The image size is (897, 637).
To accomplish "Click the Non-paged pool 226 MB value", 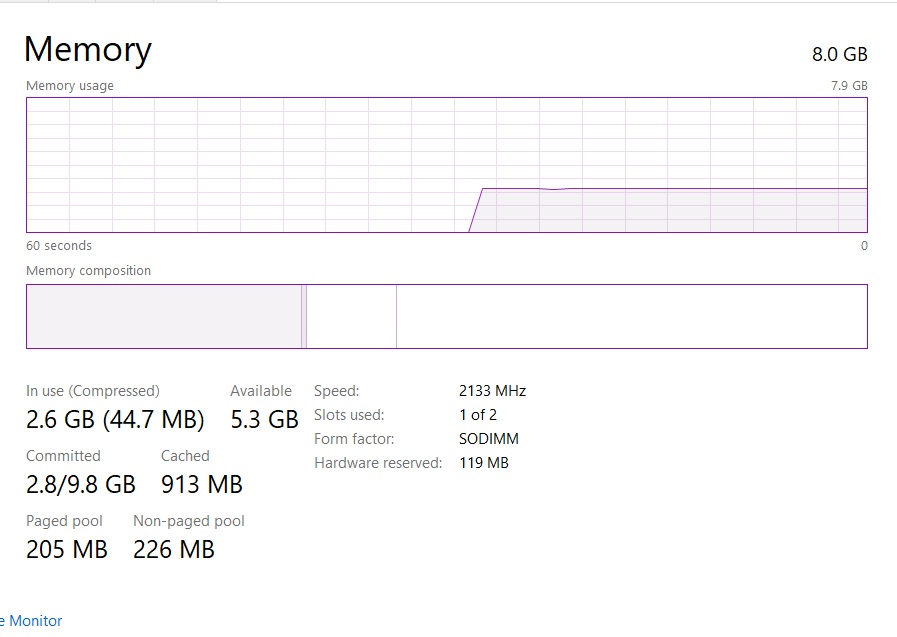I will pyautogui.click(x=174, y=550).
